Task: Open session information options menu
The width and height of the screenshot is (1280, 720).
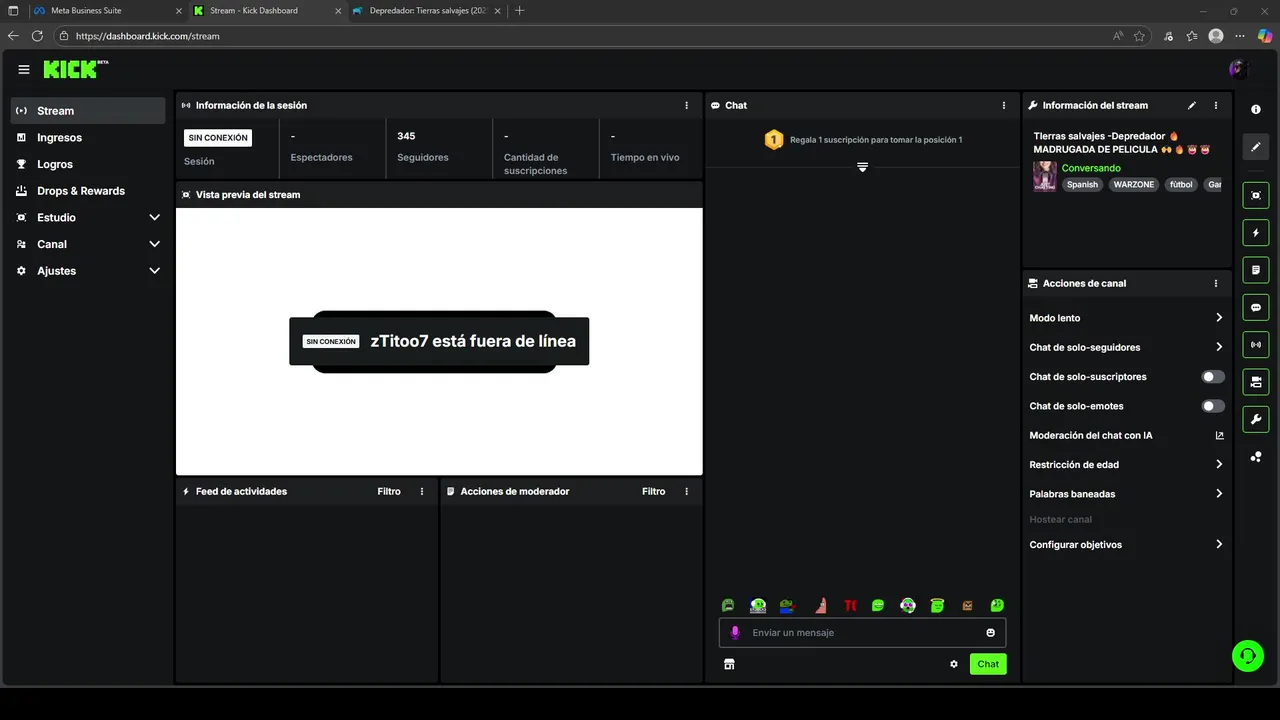Action: (x=686, y=105)
